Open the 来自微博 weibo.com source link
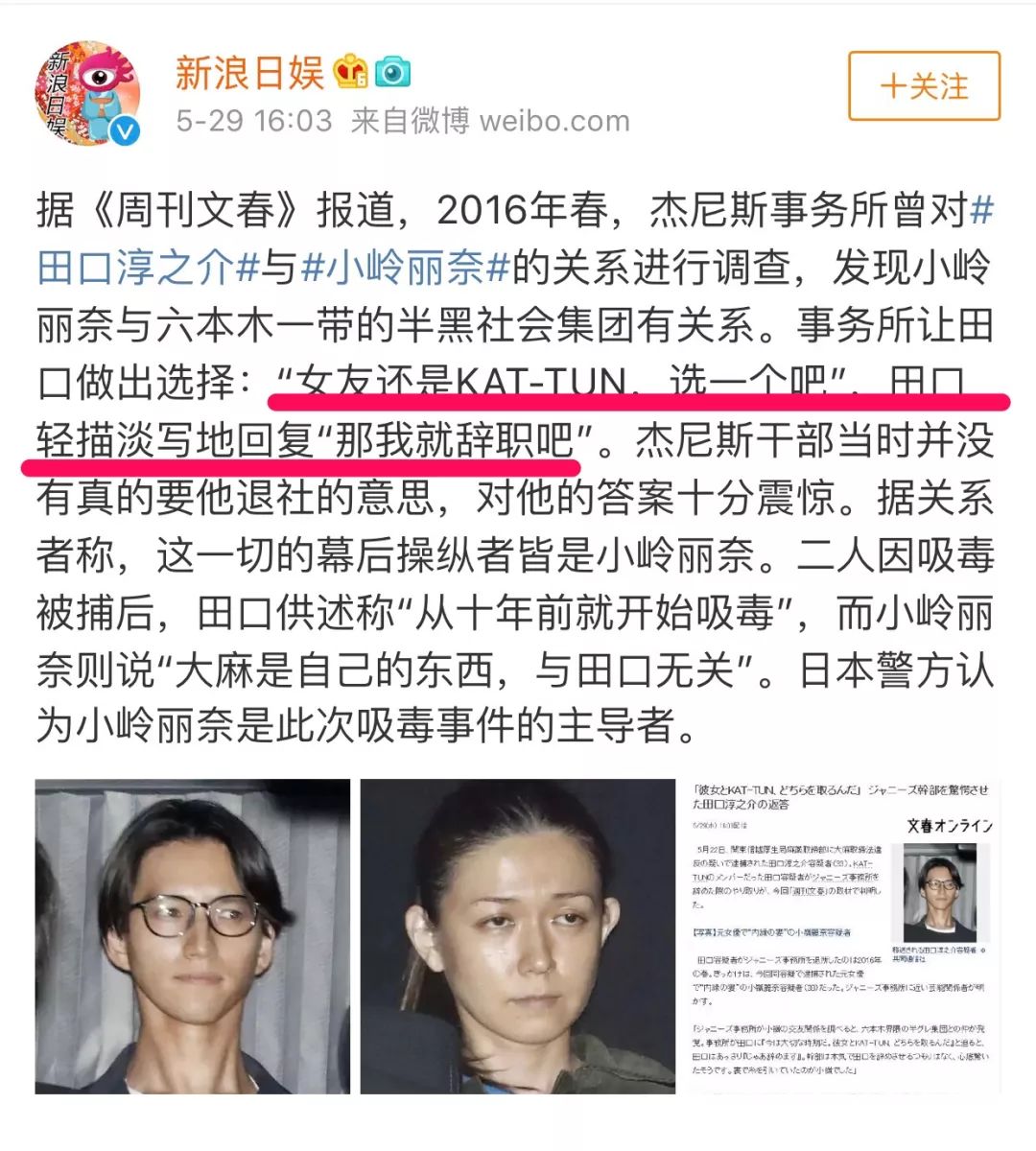The width and height of the screenshot is (1036, 1151). coord(490,121)
